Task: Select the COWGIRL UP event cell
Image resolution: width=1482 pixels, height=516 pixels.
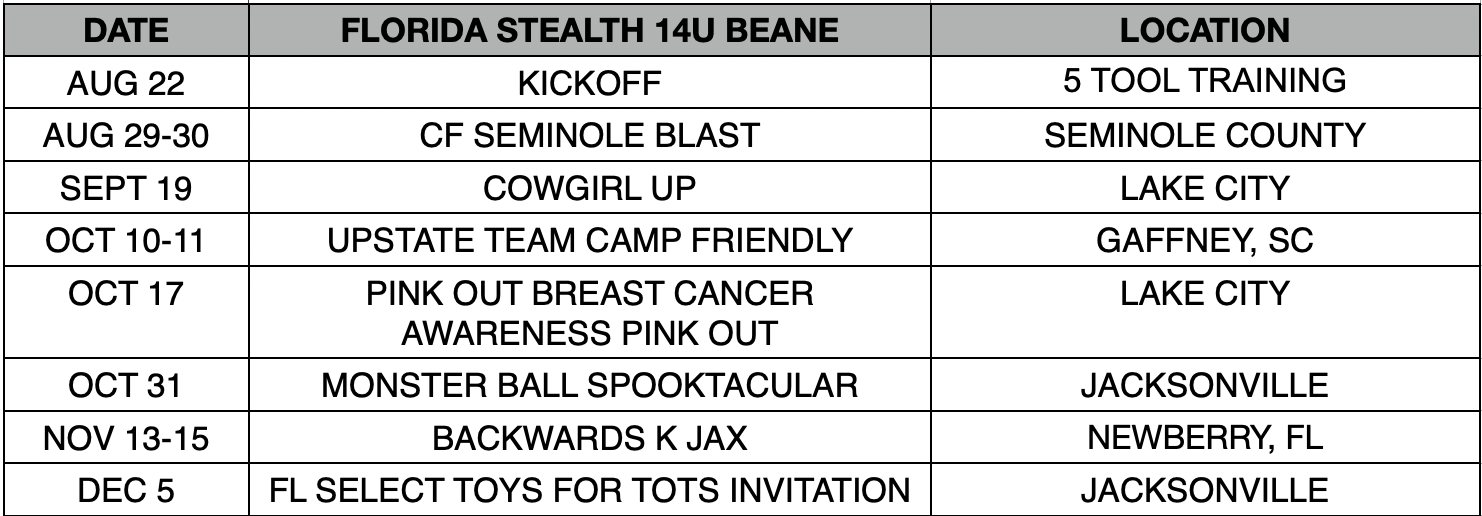Action: (590, 189)
